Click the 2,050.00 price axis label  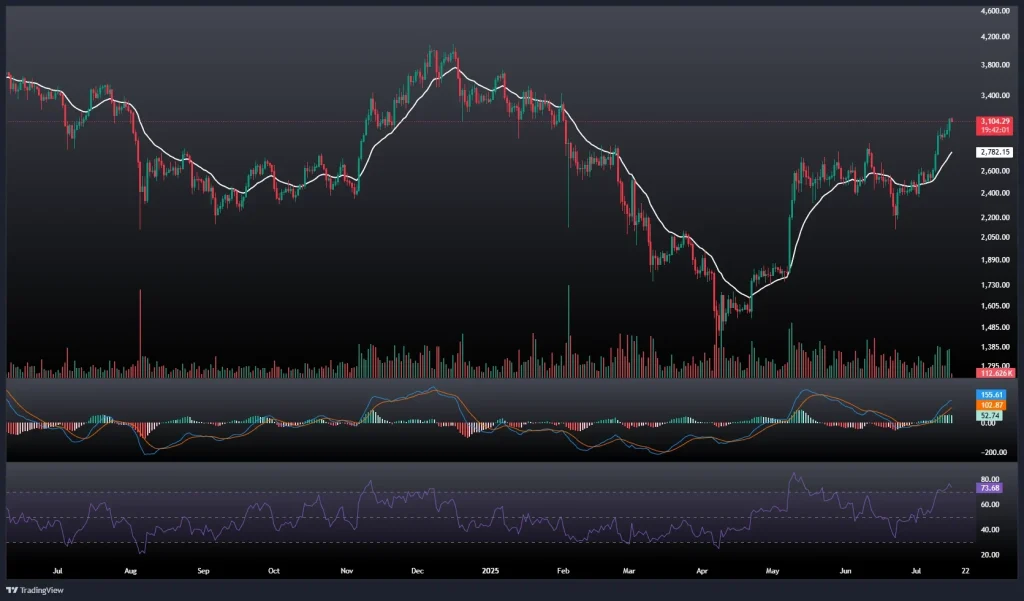coord(995,237)
